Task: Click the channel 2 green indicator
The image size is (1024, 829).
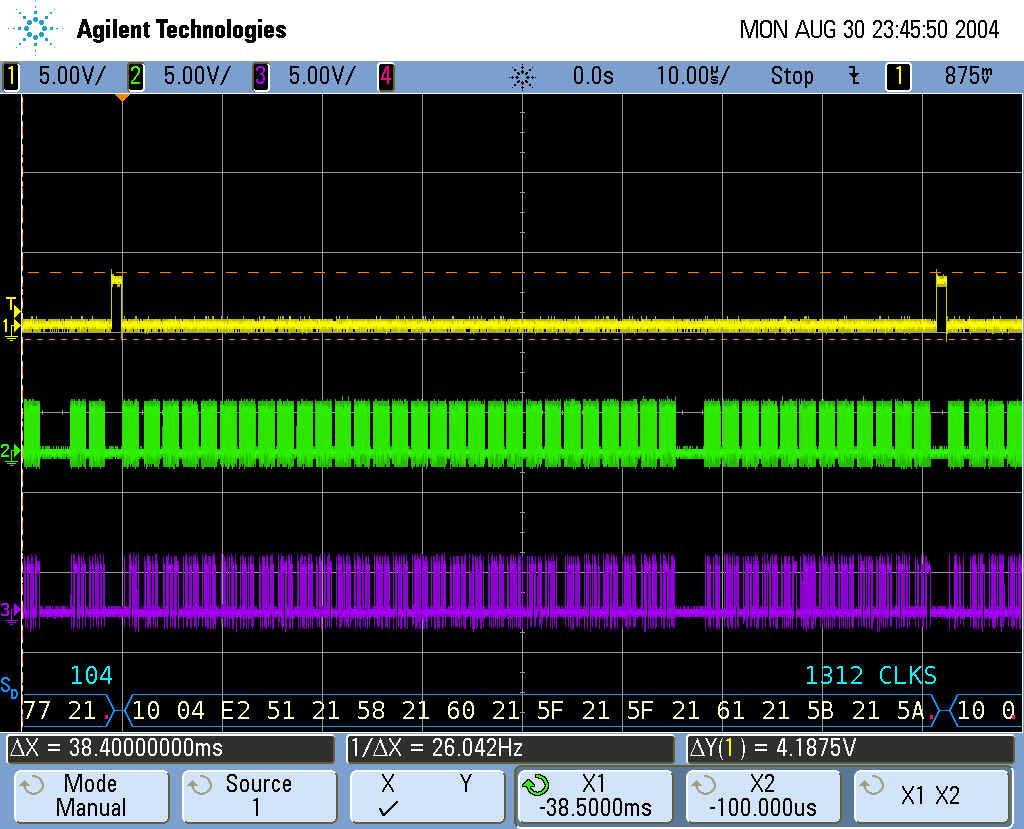Action: coord(136,76)
